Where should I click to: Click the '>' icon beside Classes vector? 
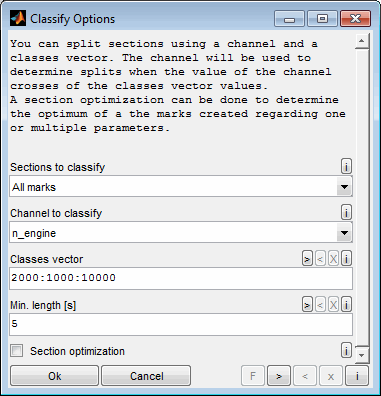coord(307,259)
